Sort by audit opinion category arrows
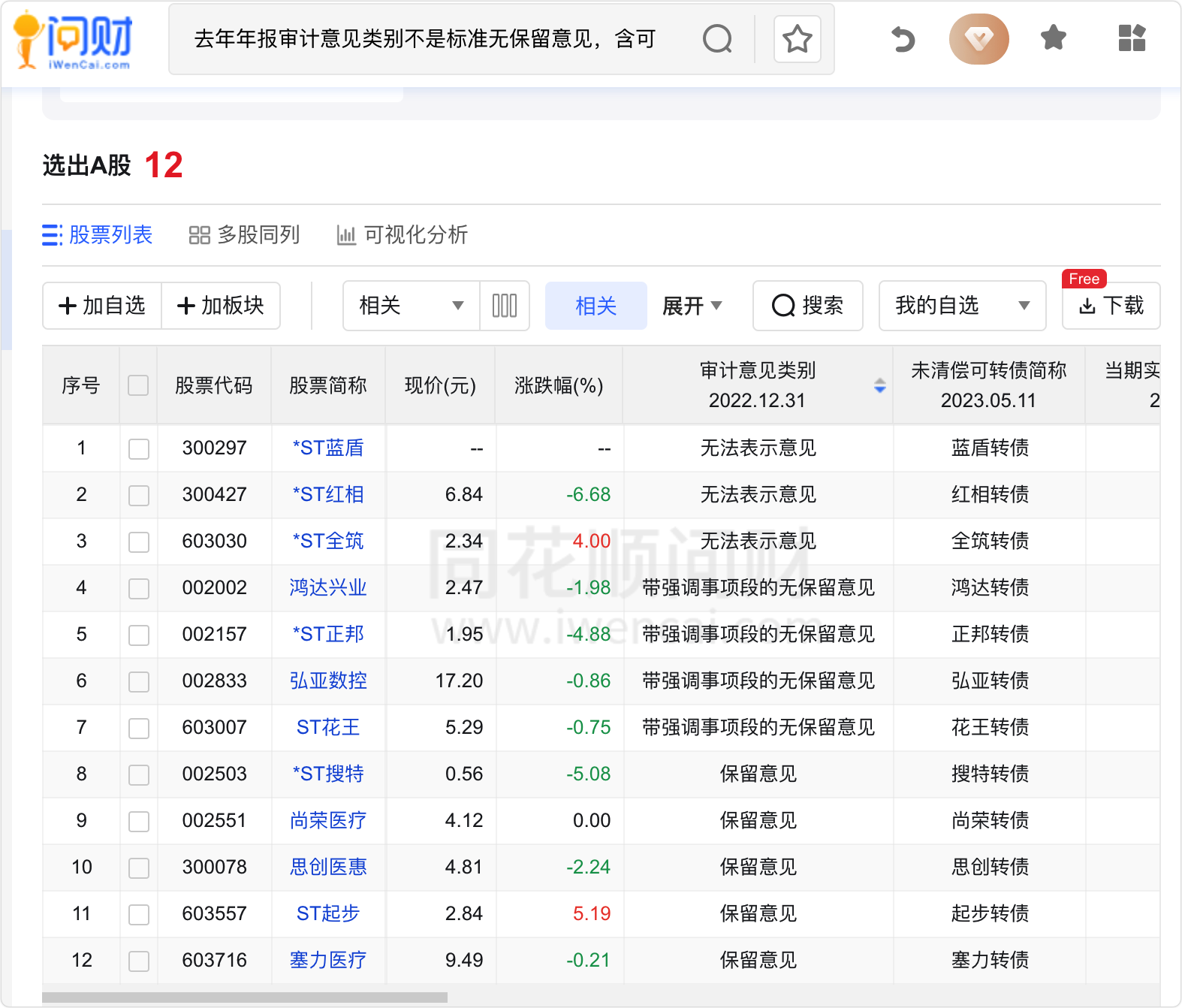1182x1008 pixels. coord(879,386)
